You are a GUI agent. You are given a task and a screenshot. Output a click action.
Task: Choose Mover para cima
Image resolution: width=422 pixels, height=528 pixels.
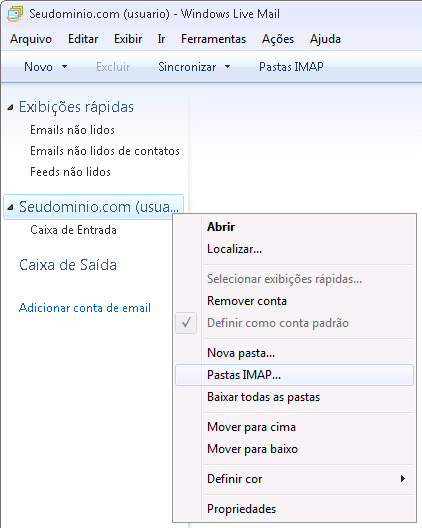[x=294, y=427]
